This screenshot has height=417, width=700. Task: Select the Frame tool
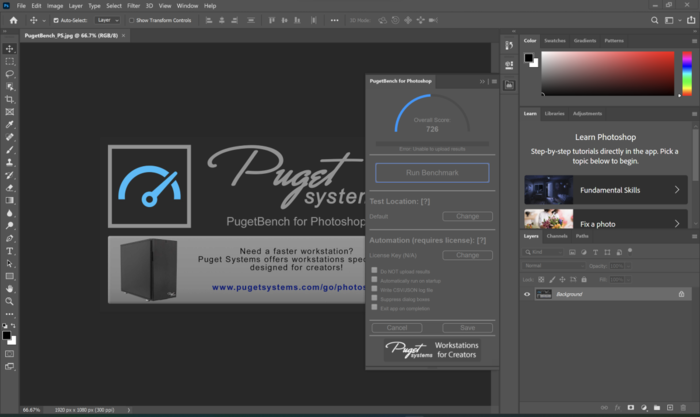(9, 112)
